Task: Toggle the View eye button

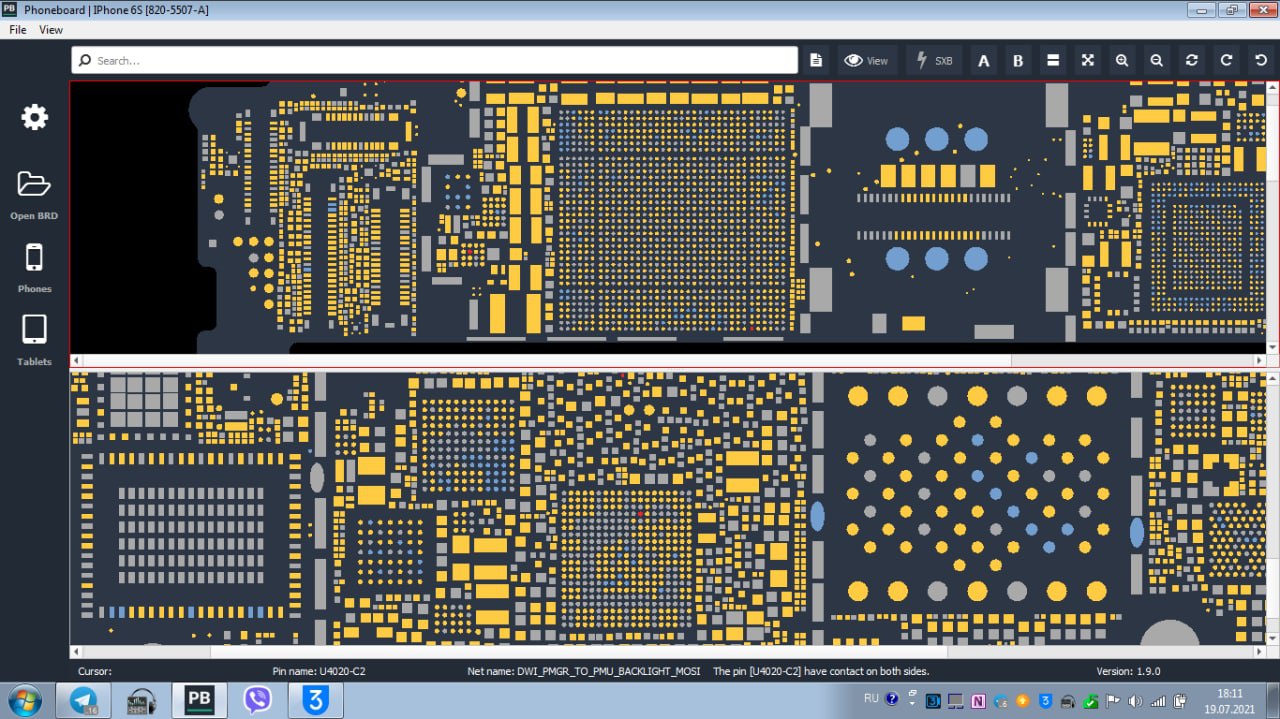Action: point(866,60)
